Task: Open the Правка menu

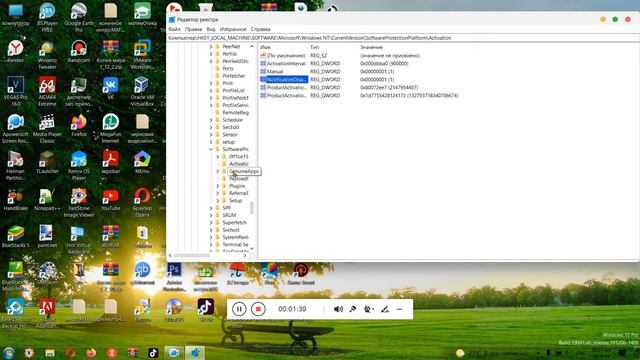Action: (x=193, y=29)
